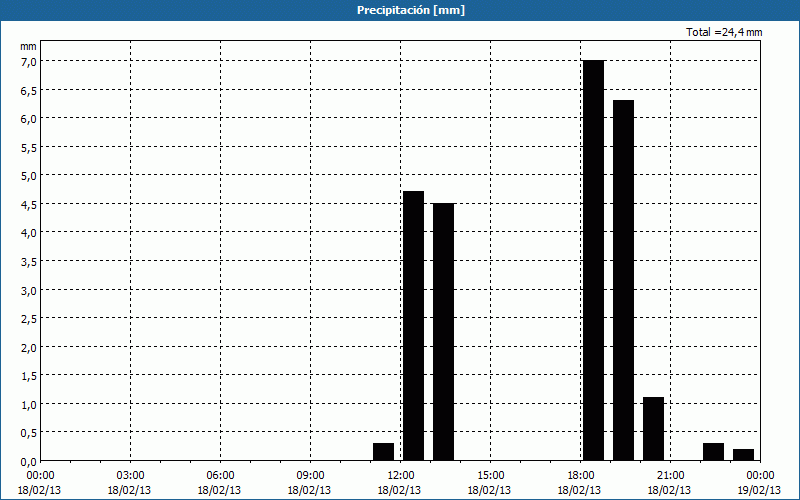Select the 4,5 mm bar after 13:00
This screenshot has height=500, width=800.
(443, 332)
